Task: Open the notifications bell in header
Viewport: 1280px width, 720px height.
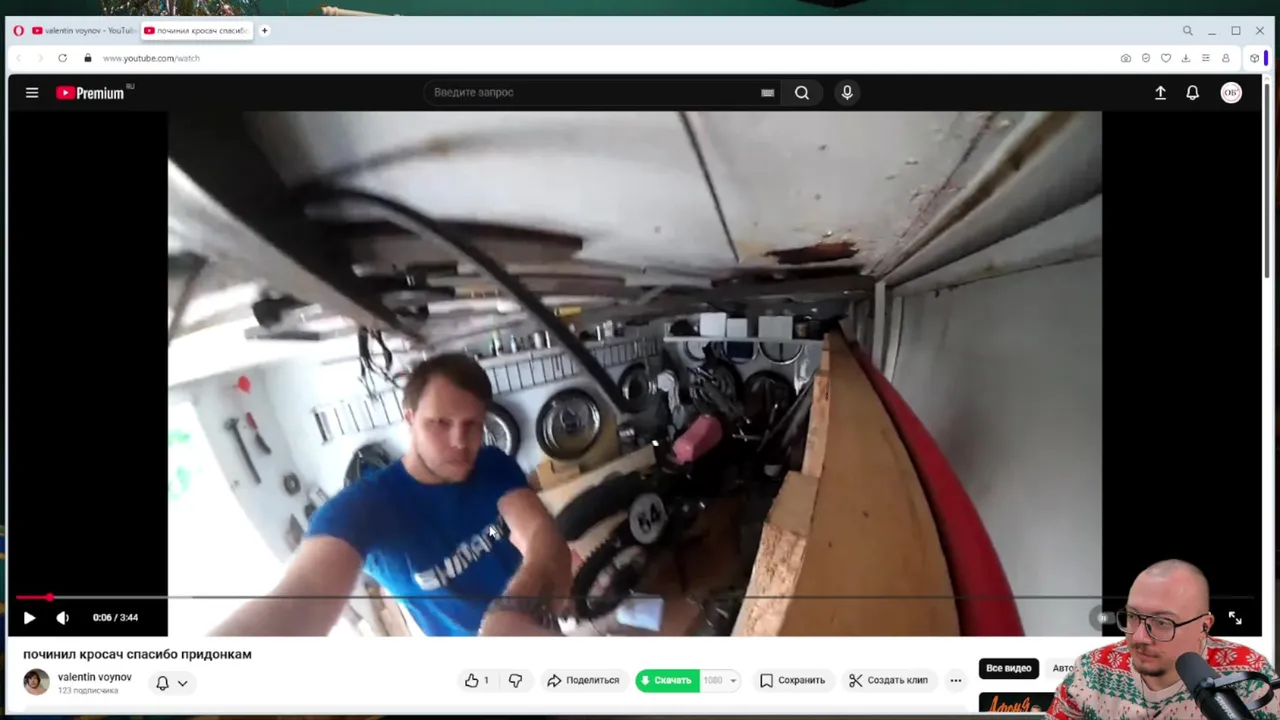Action: click(x=1192, y=93)
